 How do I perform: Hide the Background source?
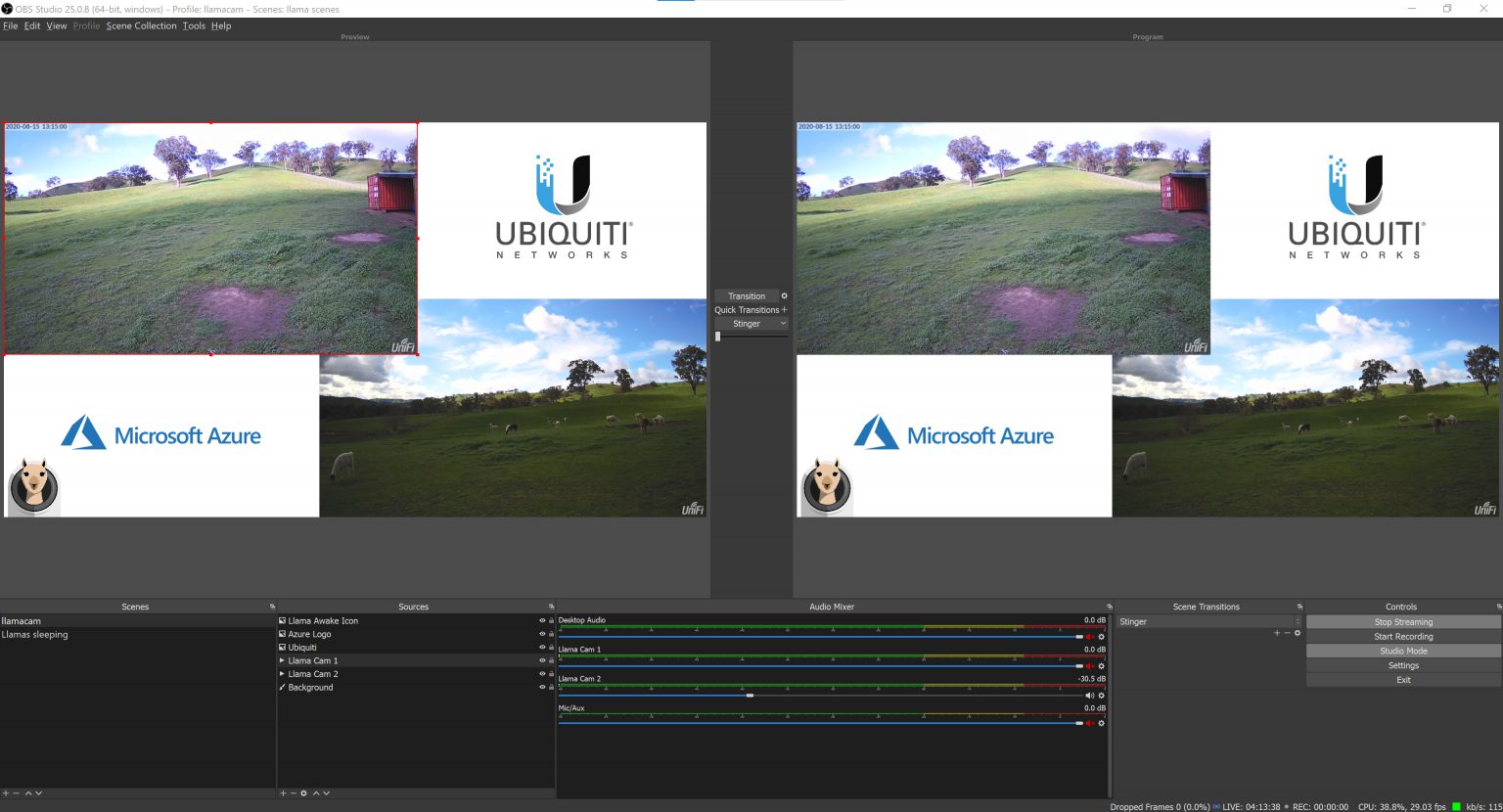pyautogui.click(x=542, y=687)
